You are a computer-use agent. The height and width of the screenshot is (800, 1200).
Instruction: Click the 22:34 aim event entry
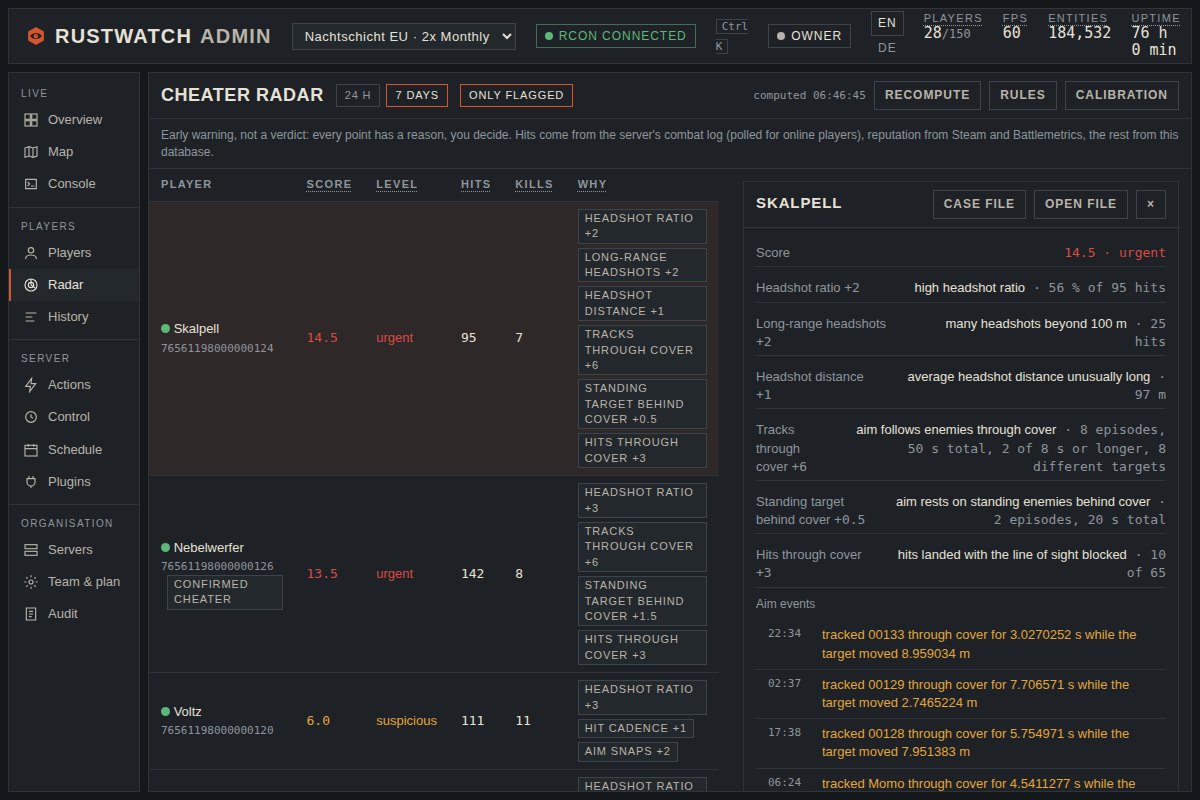click(961, 644)
